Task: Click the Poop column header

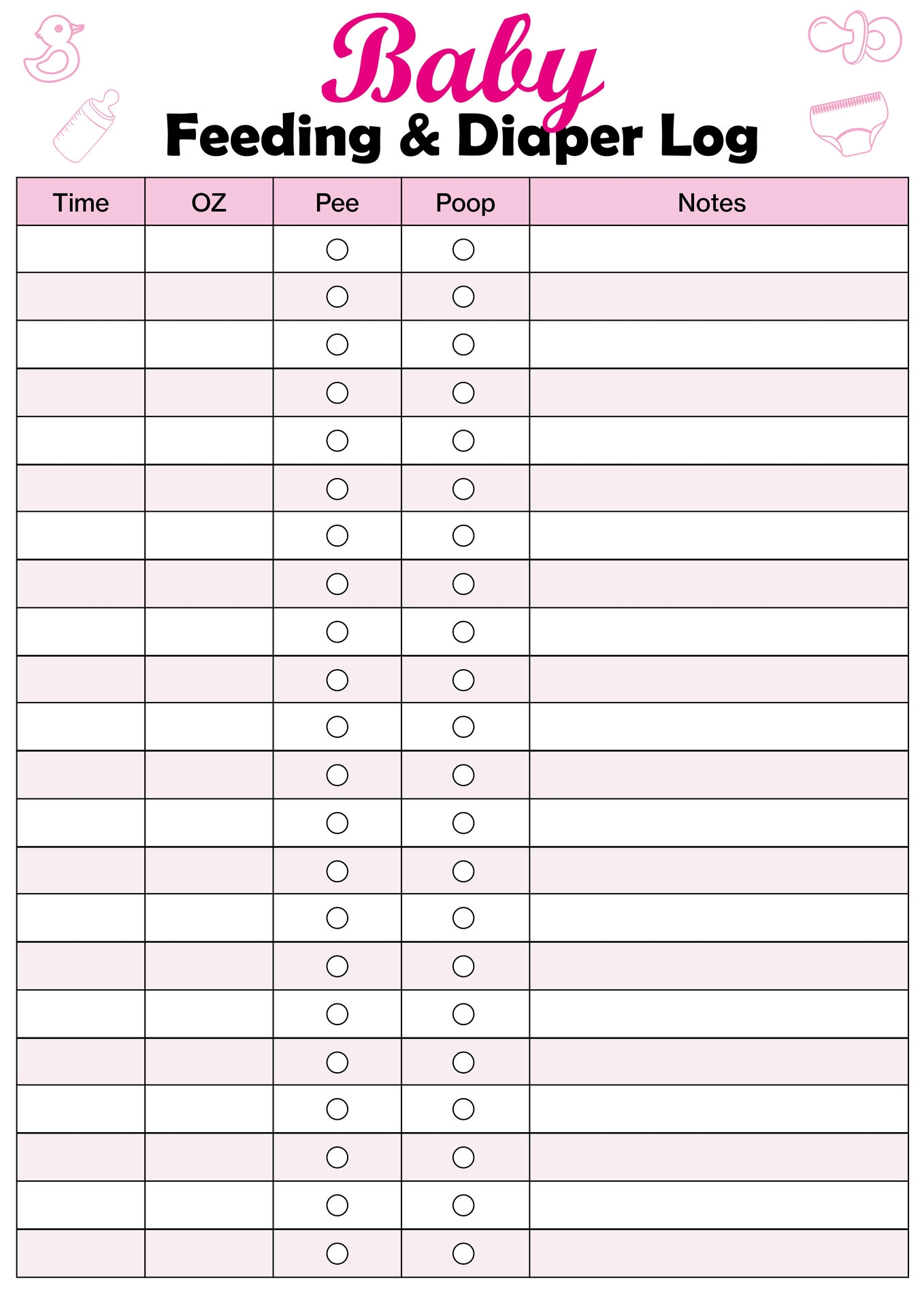Action: tap(465, 203)
